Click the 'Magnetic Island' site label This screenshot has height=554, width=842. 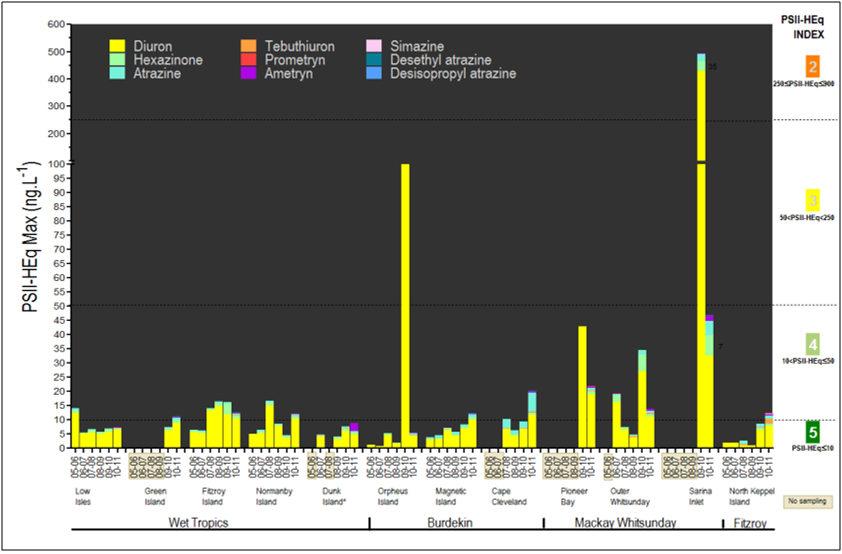(x=451, y=497)
